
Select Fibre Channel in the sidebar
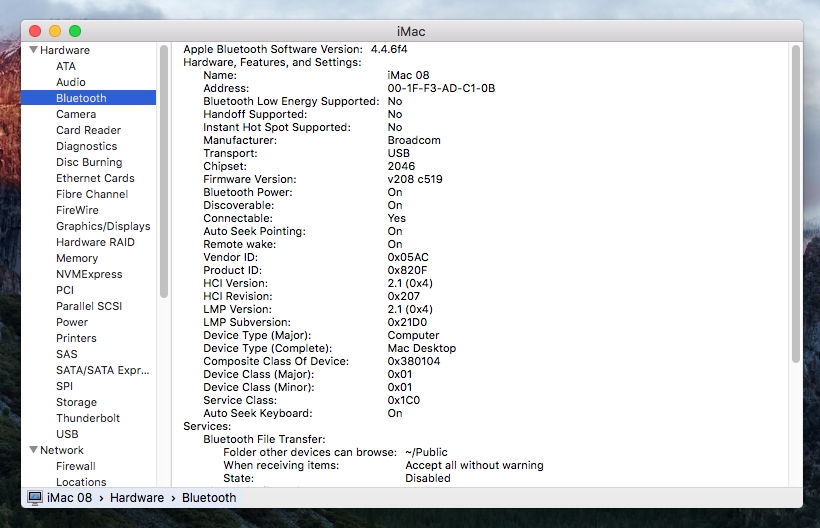(x=92, y=194)
